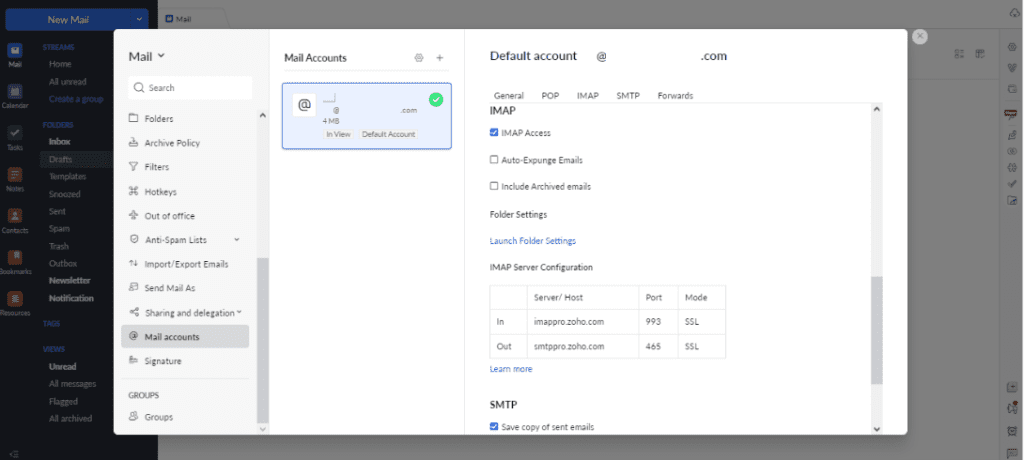Click the Filters funnel icon
Image resolution: width=1024 pixels, height=460 pixels.
pyautogui.click(x=133, y=167)
